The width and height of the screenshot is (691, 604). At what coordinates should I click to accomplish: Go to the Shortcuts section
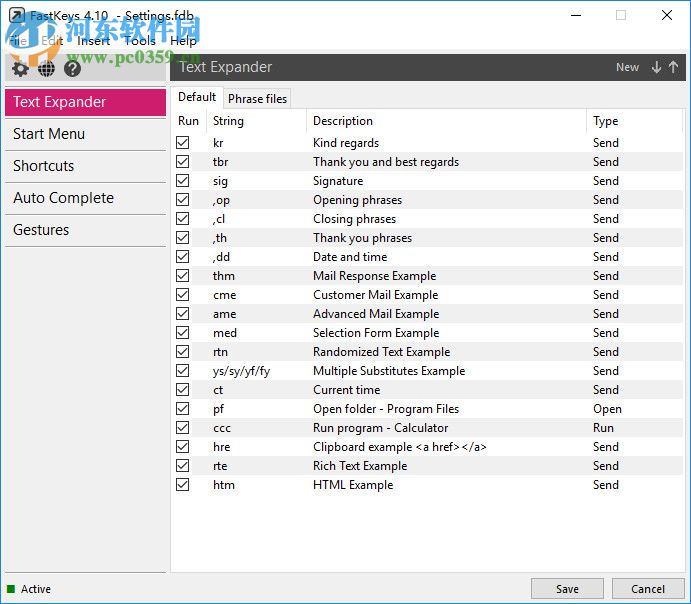[x=85, y=166]
